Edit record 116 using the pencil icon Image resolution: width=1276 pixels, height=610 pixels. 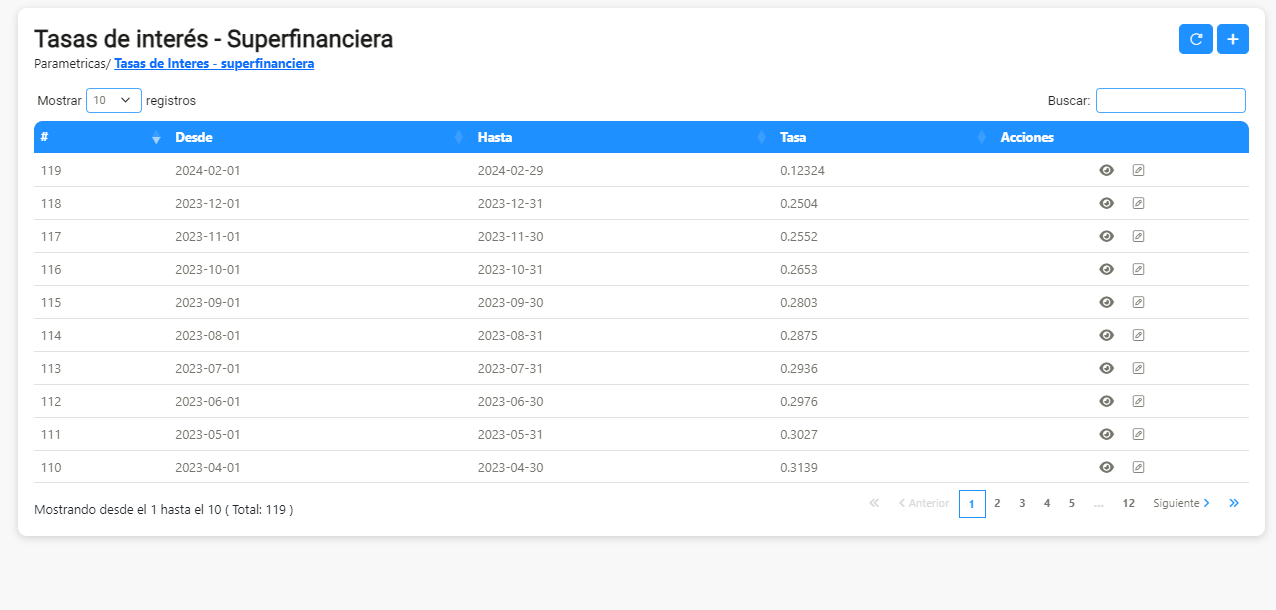click(x=1138, y=269)
